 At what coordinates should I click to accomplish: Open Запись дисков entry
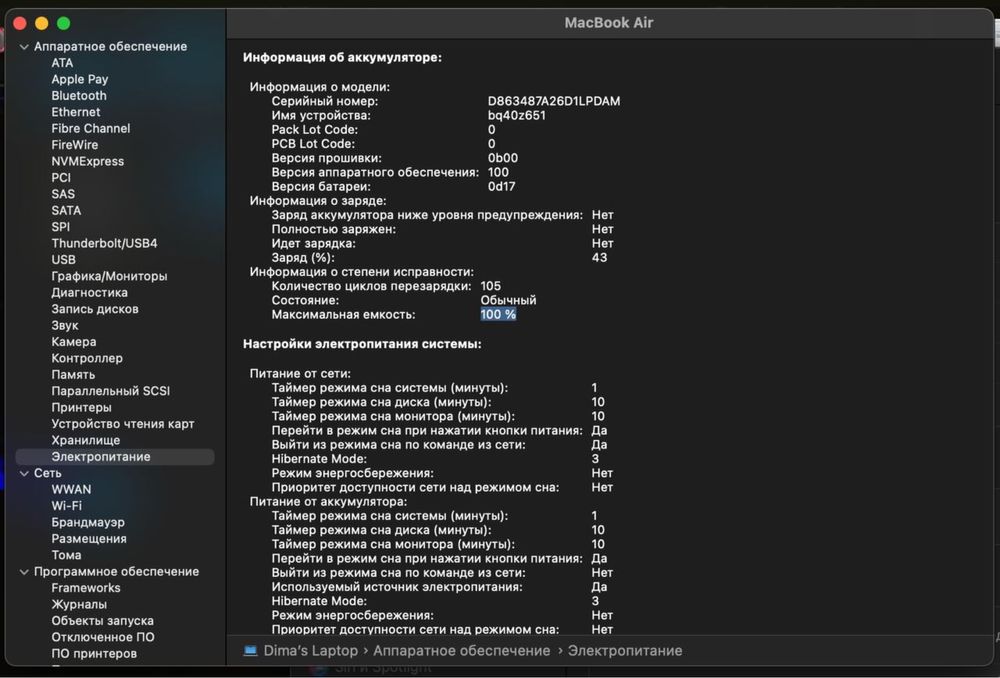pos(95,309)
